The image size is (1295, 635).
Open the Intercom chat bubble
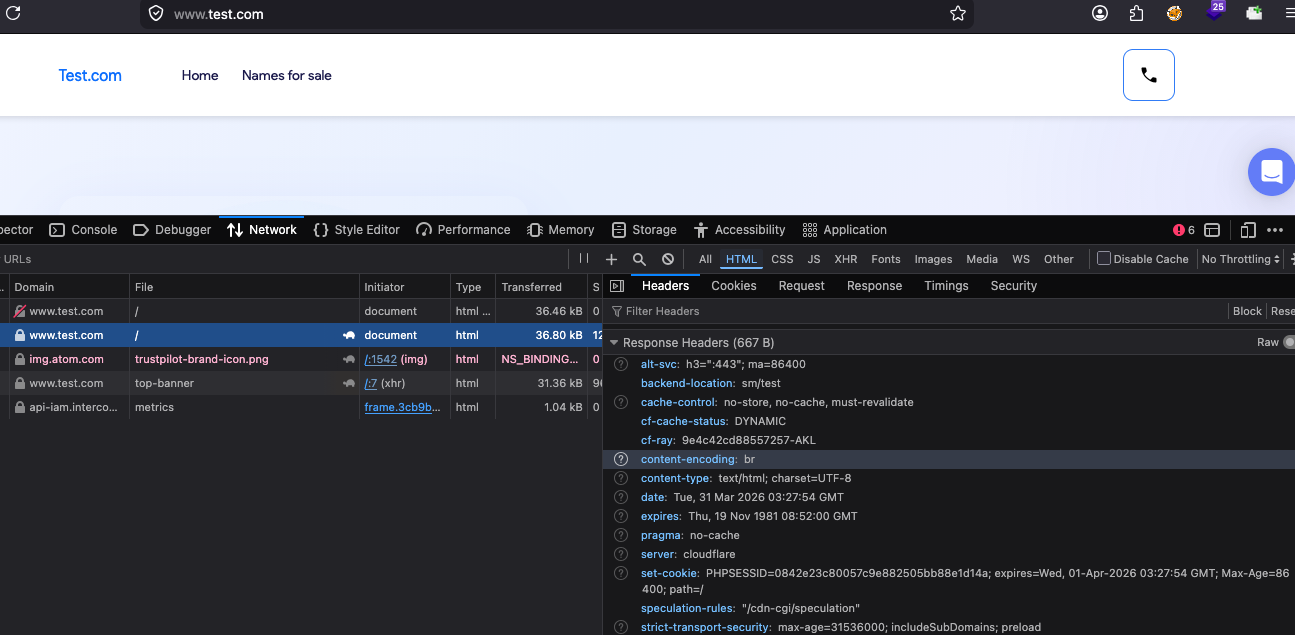click(x=1270, y=172)
